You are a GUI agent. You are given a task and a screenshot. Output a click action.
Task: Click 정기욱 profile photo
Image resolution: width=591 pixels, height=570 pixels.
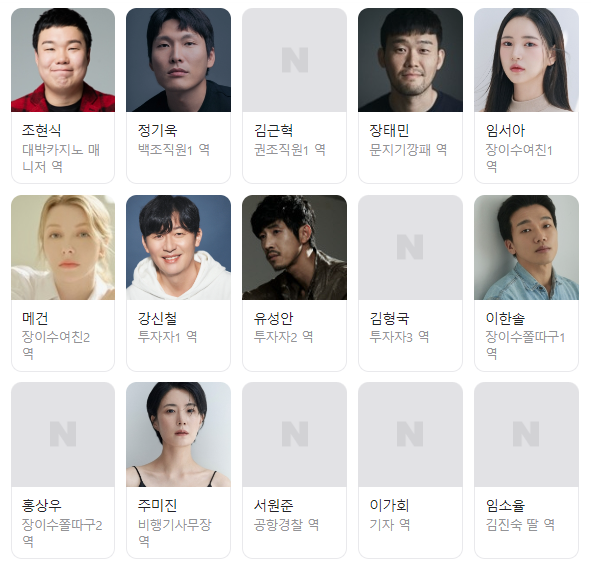pos(179,60)
